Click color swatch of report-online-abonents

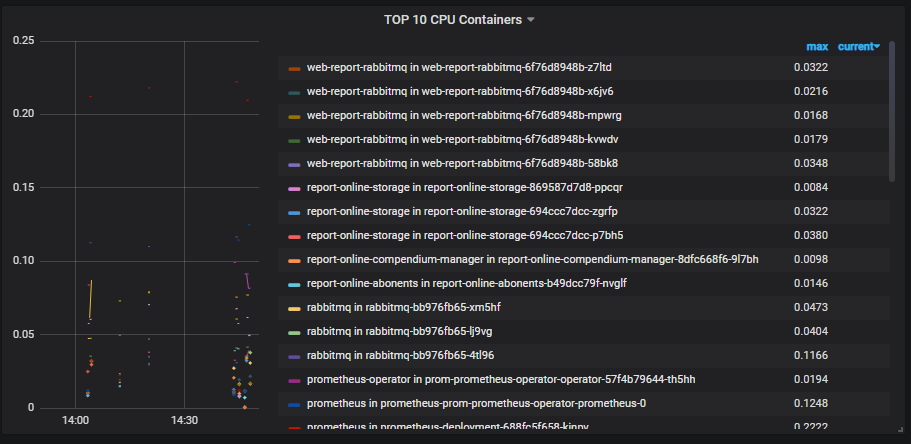(294, 285)
